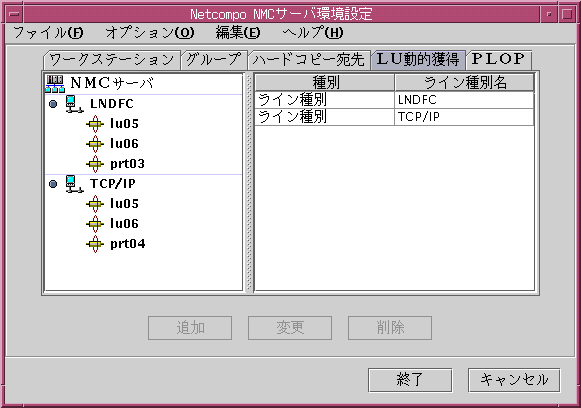Open the オプション(O) menu
Screen dimensions: 581x408
coord(150,33)
